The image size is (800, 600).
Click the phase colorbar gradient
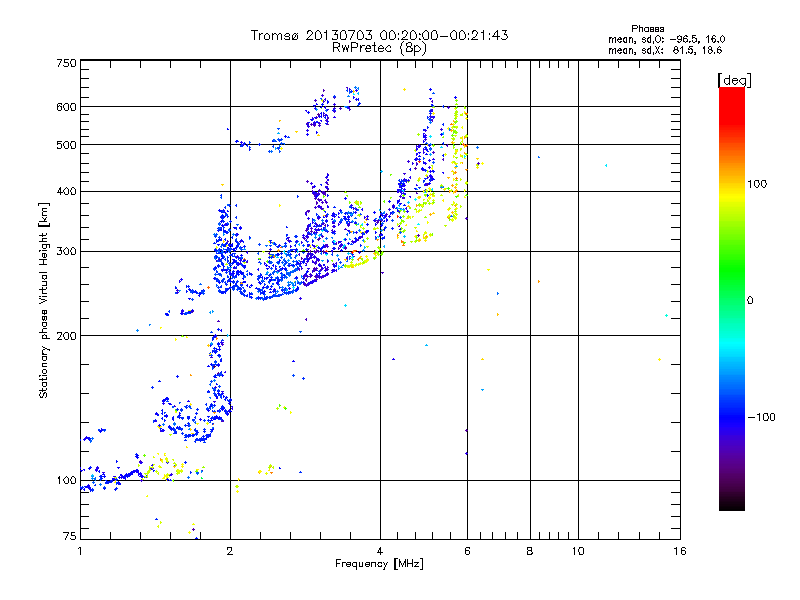[732, 299]
